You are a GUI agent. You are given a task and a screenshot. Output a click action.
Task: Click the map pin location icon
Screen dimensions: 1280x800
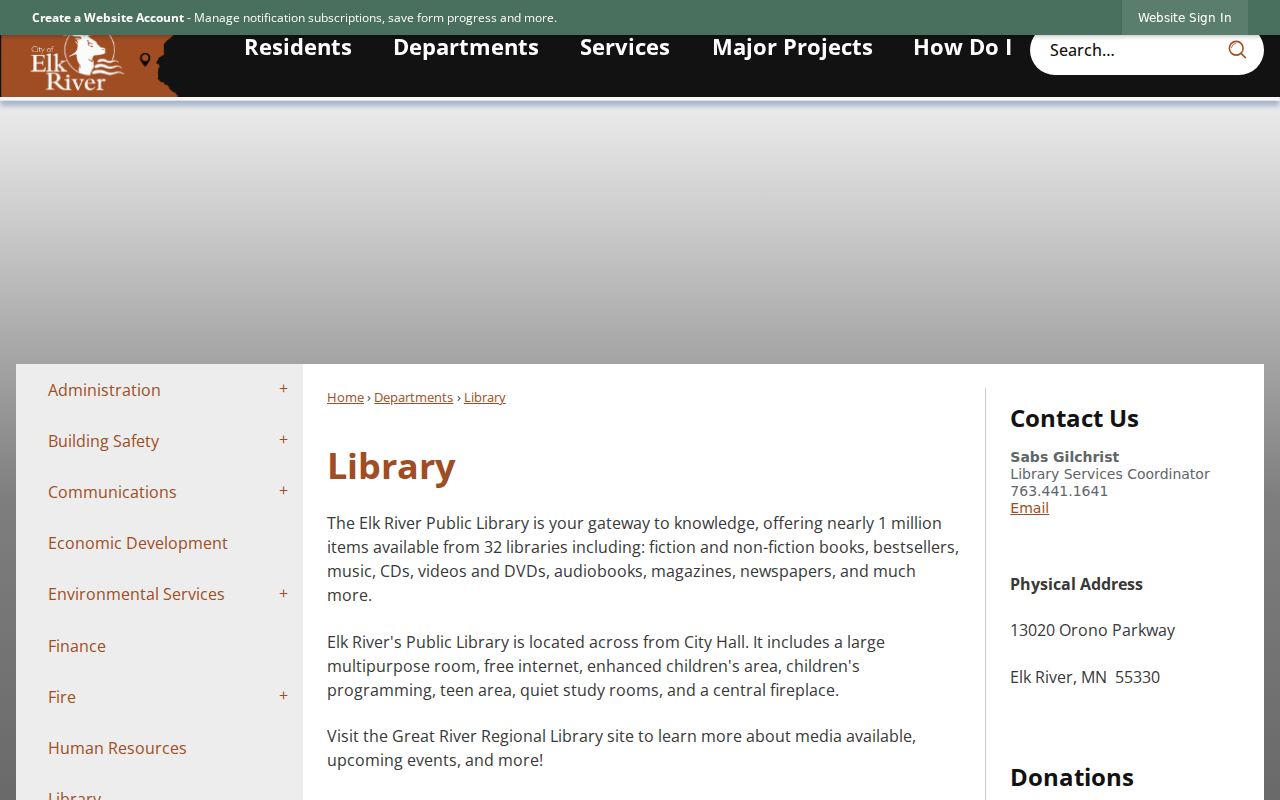(x=145, y=60)
